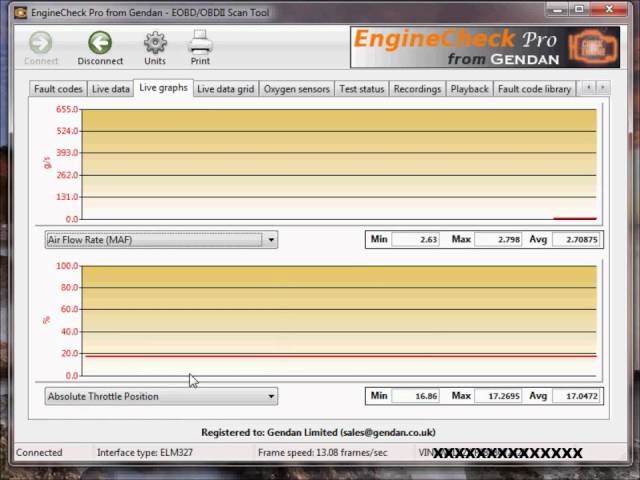
Task: Open the Live data grid tab
Action: coord(226,89)
